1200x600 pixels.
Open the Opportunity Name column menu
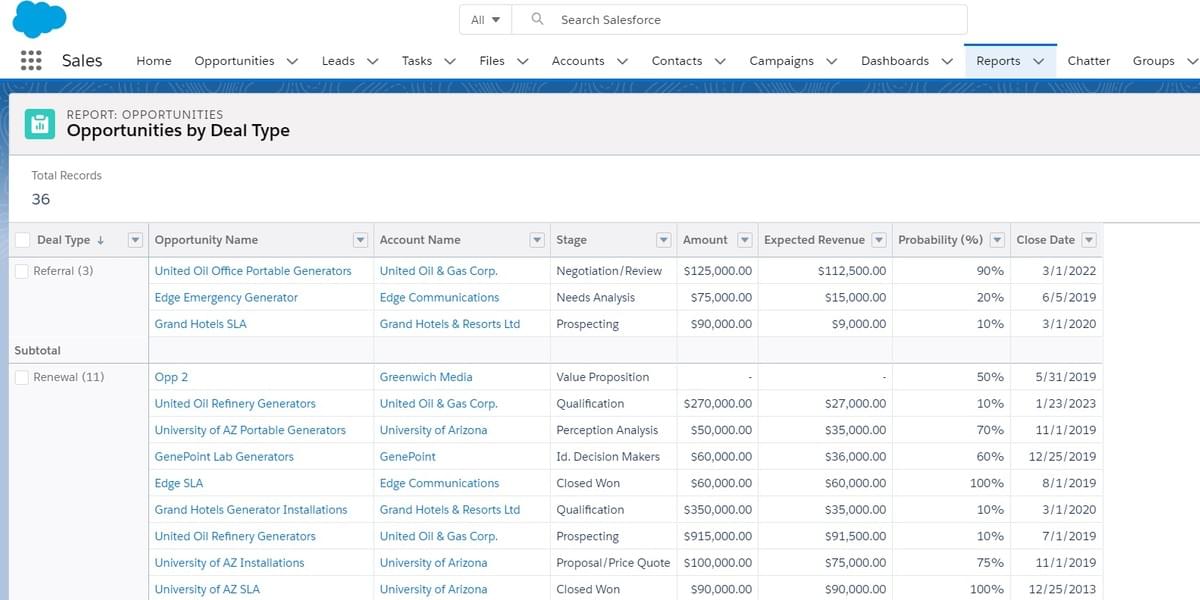pyautogui.click(x=361, y=240)
